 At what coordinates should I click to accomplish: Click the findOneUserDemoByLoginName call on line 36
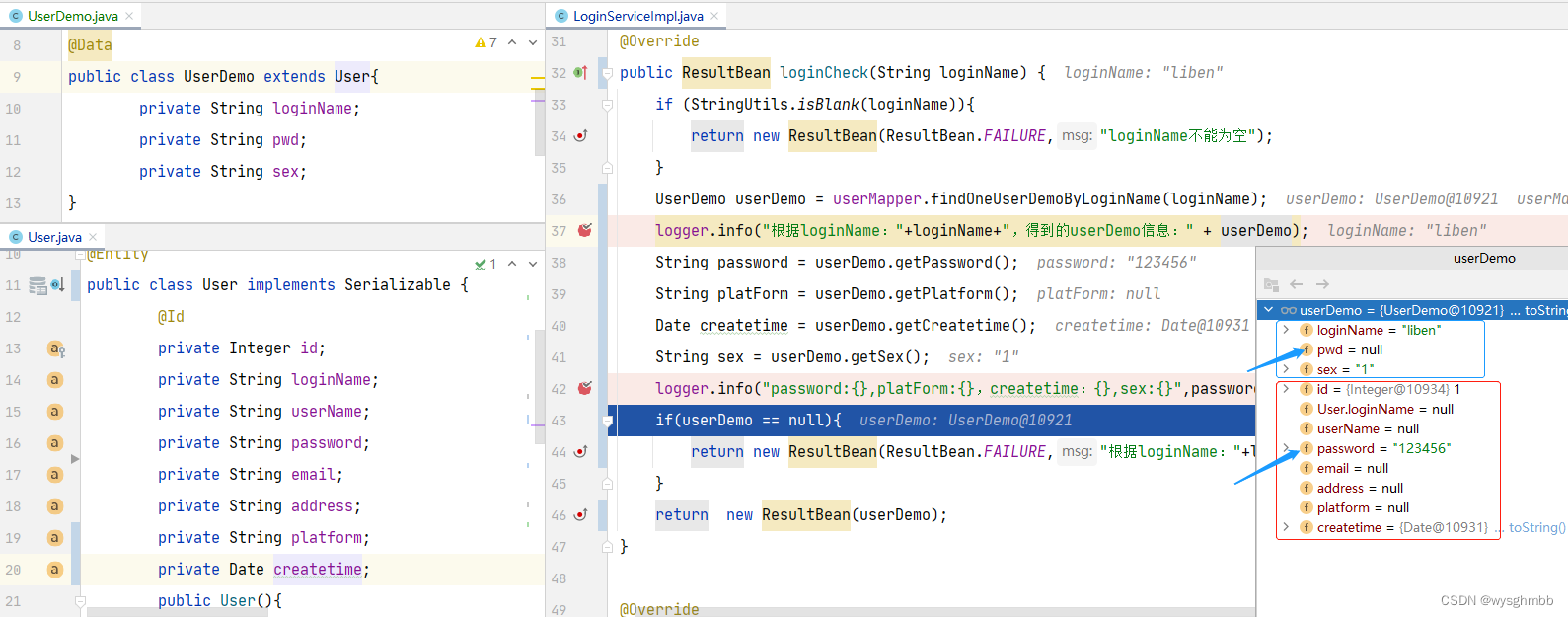1046,199
